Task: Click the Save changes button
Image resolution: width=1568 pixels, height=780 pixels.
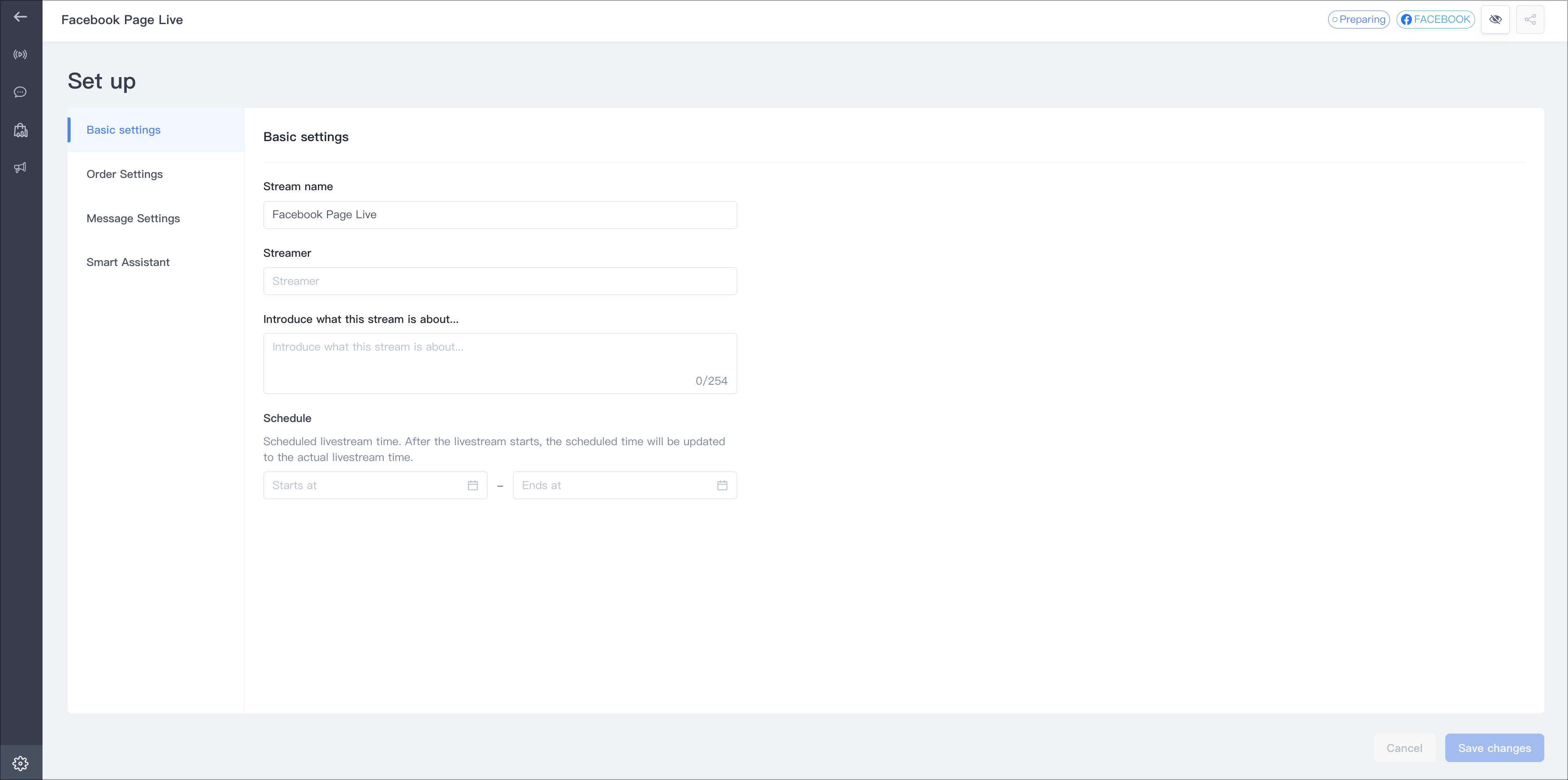Action: click(1494, 748)
